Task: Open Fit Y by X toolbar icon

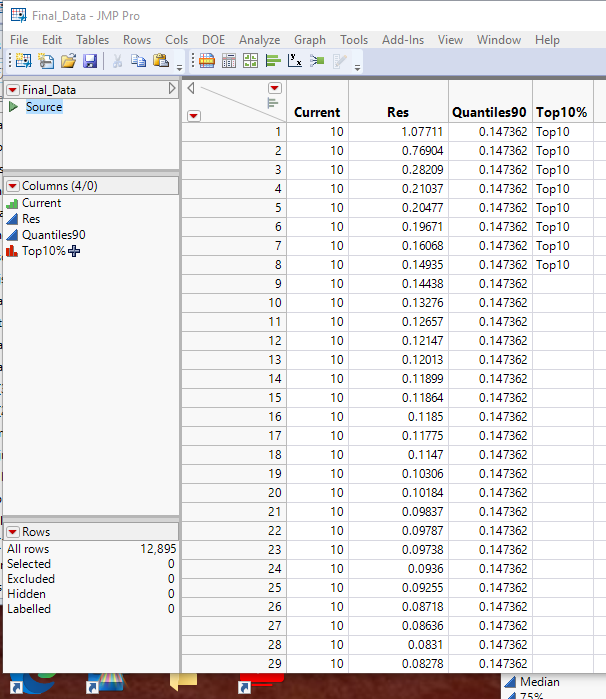Action: click(295, 62)
